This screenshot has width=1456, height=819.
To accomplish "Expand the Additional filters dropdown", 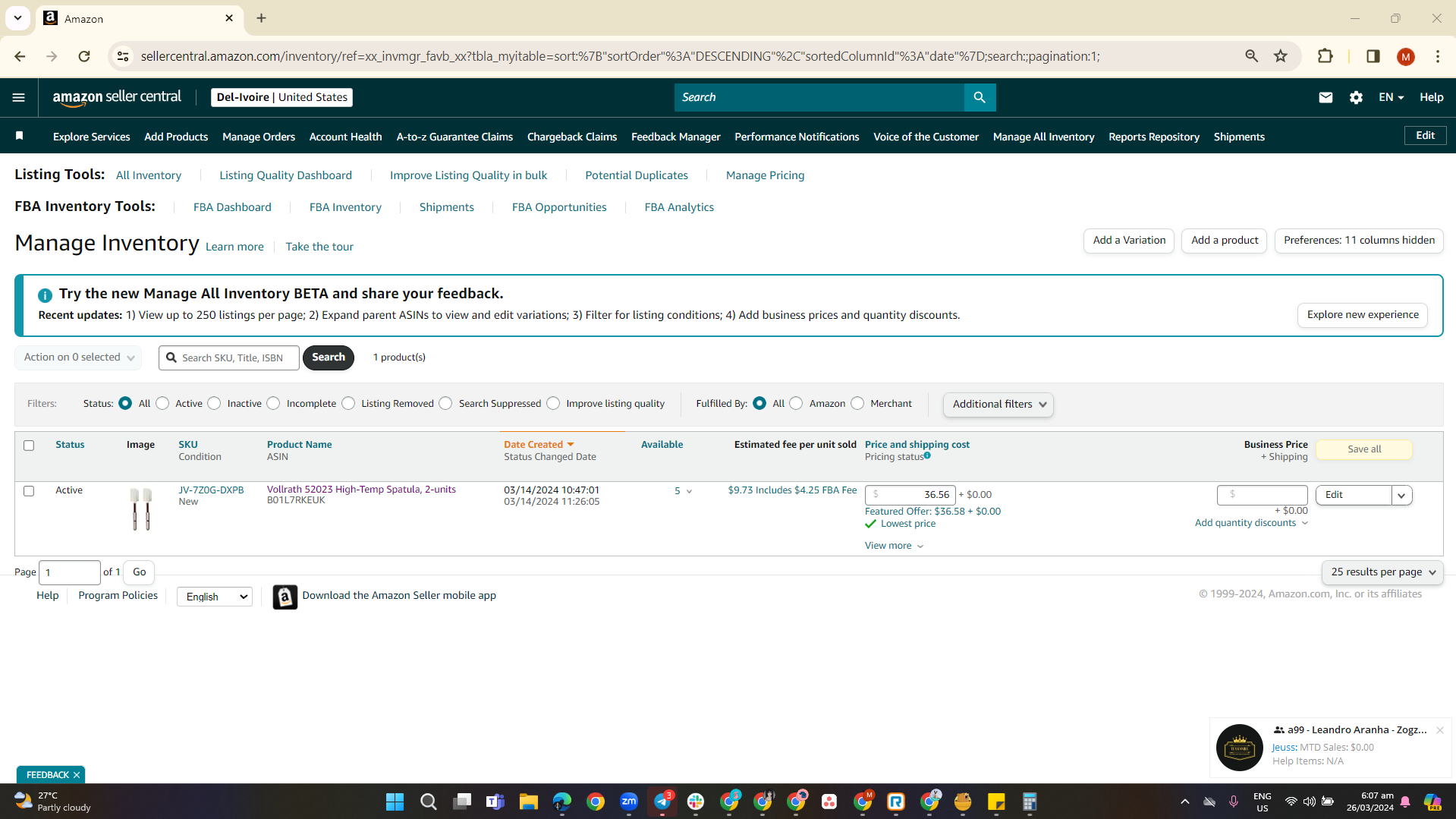I will click(x=998, y=405).
